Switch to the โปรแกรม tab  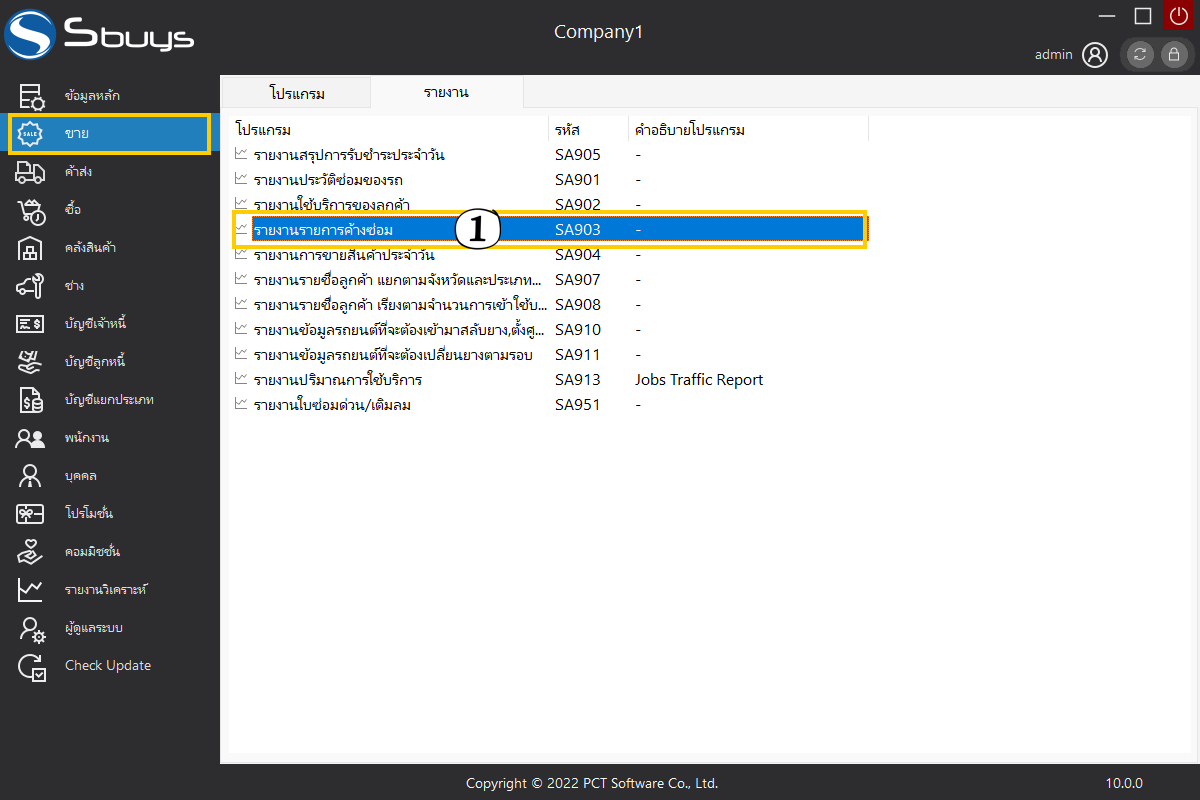click(297, 93)
